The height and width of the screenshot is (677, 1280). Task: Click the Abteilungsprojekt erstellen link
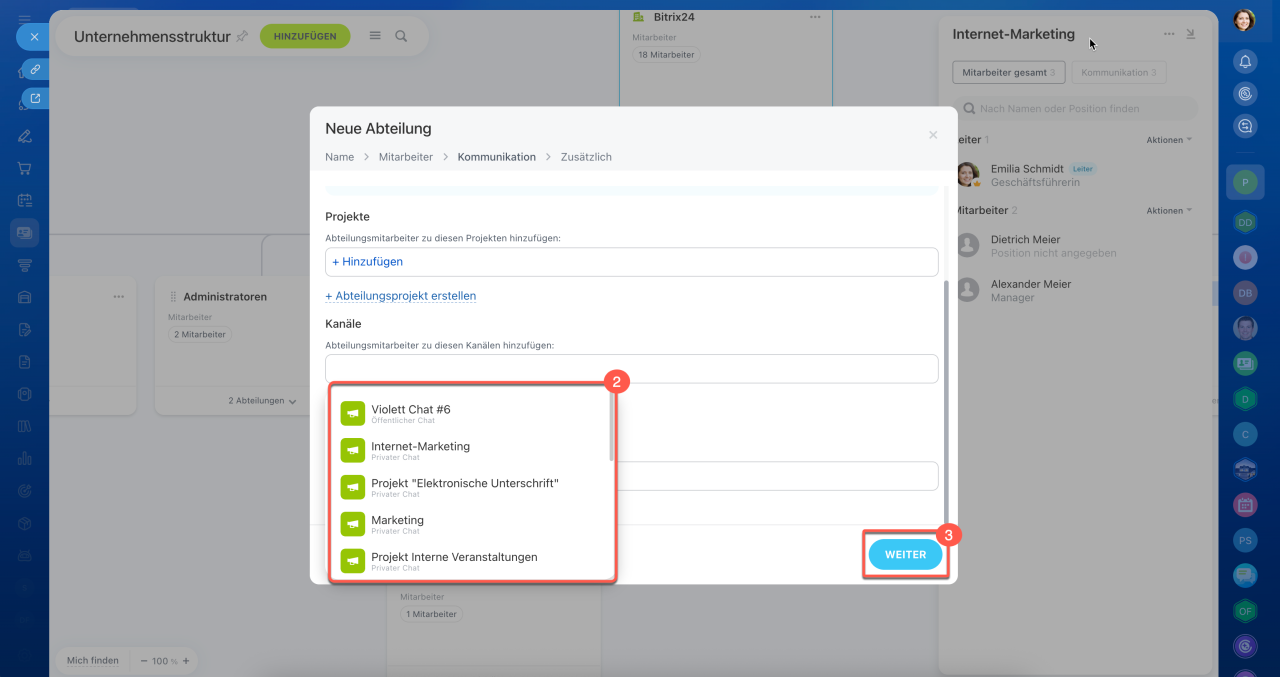401,296
